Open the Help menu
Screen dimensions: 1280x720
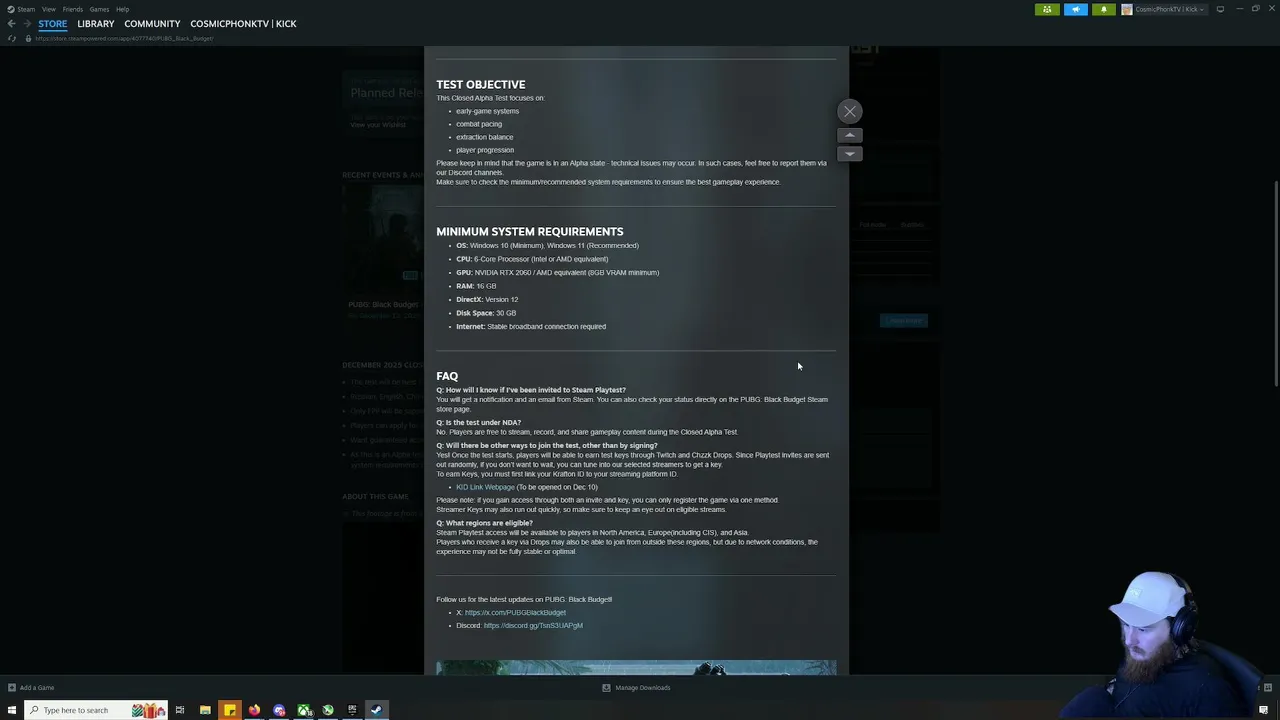122,9
